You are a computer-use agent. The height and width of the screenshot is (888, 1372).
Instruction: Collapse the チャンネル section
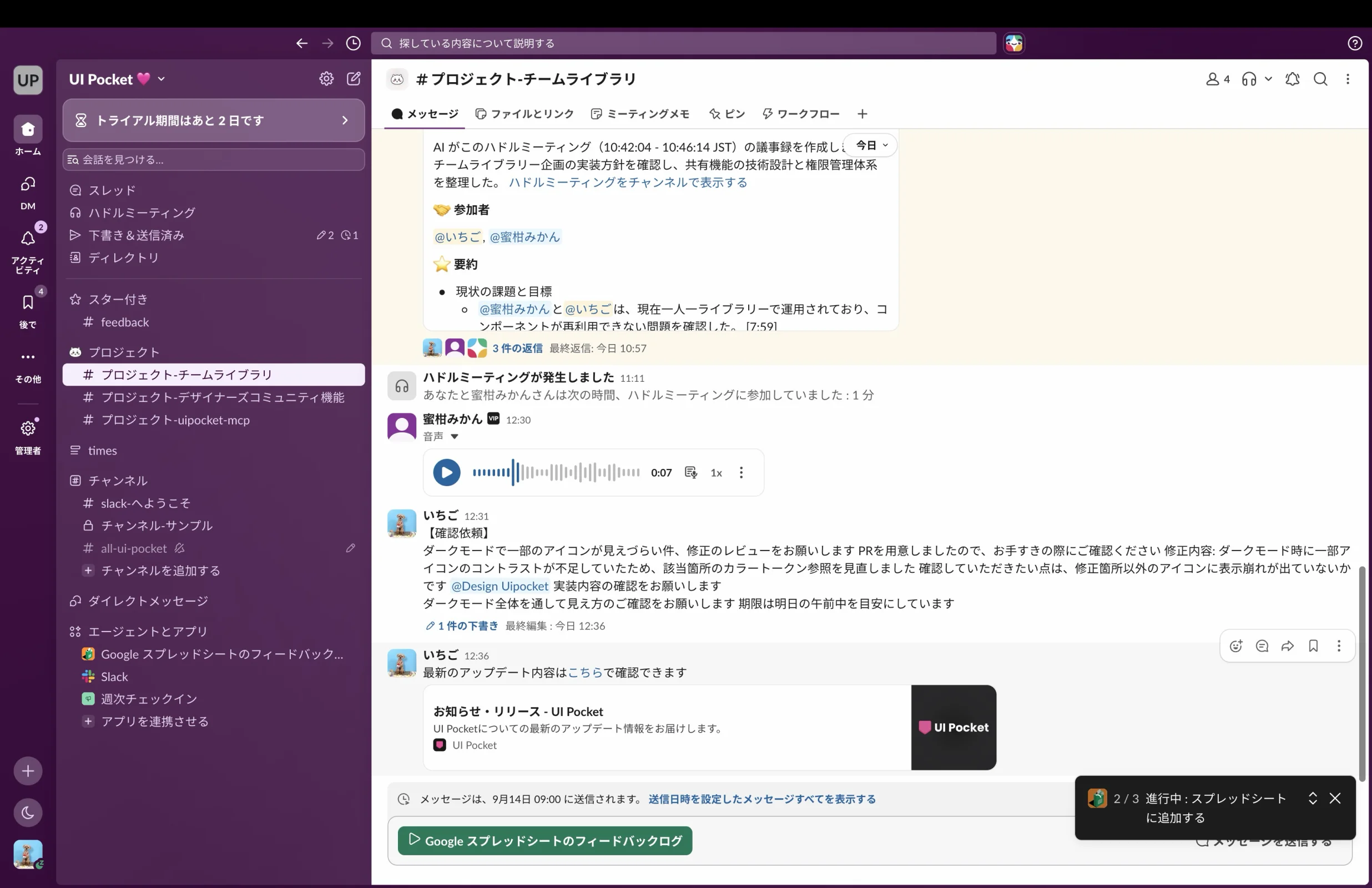(118, 480)
